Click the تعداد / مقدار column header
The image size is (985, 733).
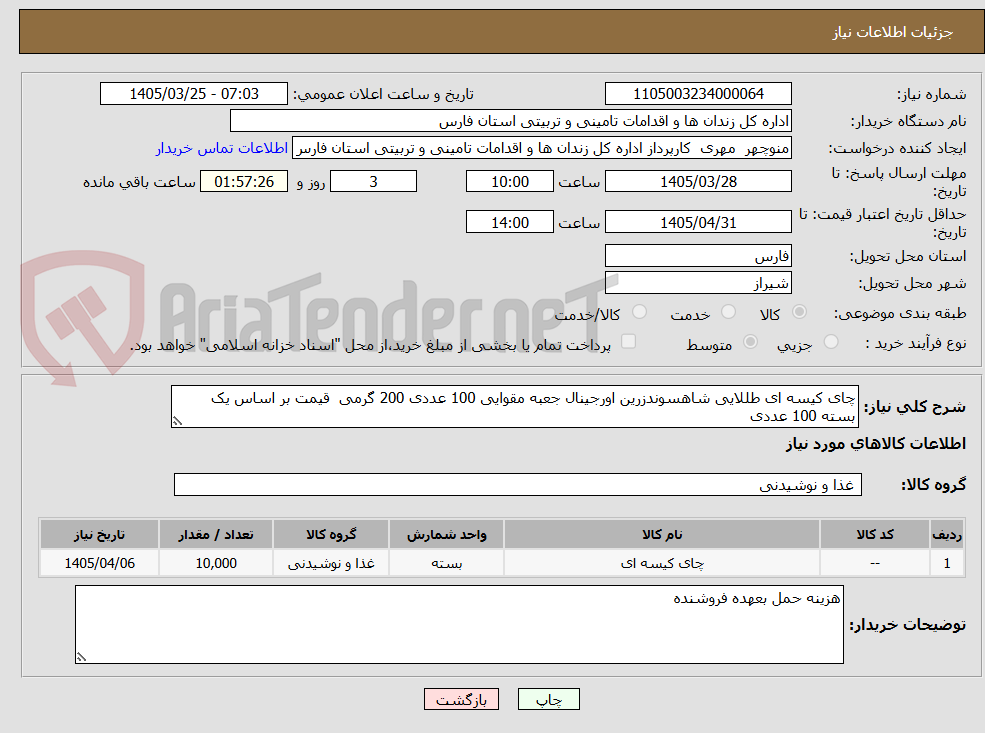tap(215, 535)
